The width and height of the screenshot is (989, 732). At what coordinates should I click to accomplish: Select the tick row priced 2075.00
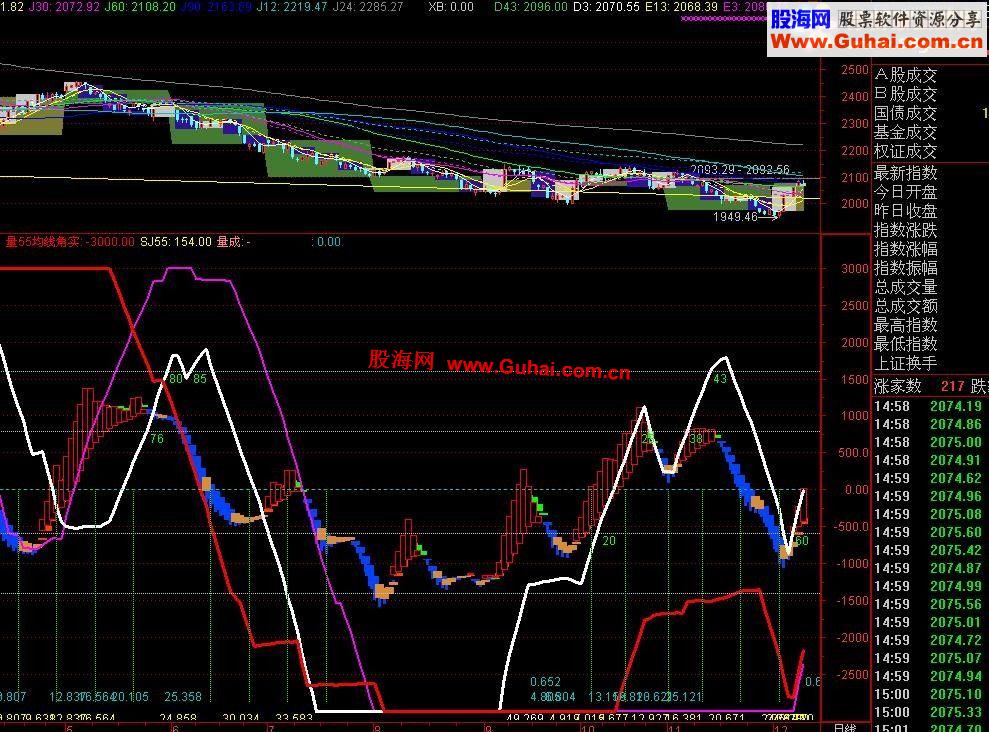(x=930, y=442)
